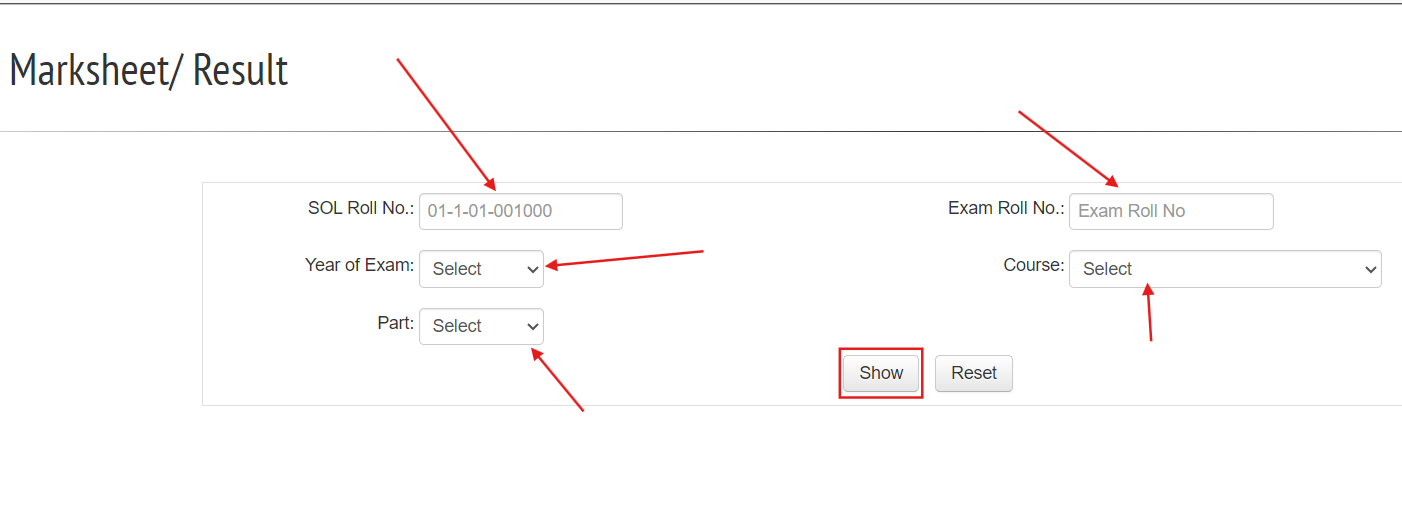
Task: Click the "Course:" label text
Action: 1033,265
